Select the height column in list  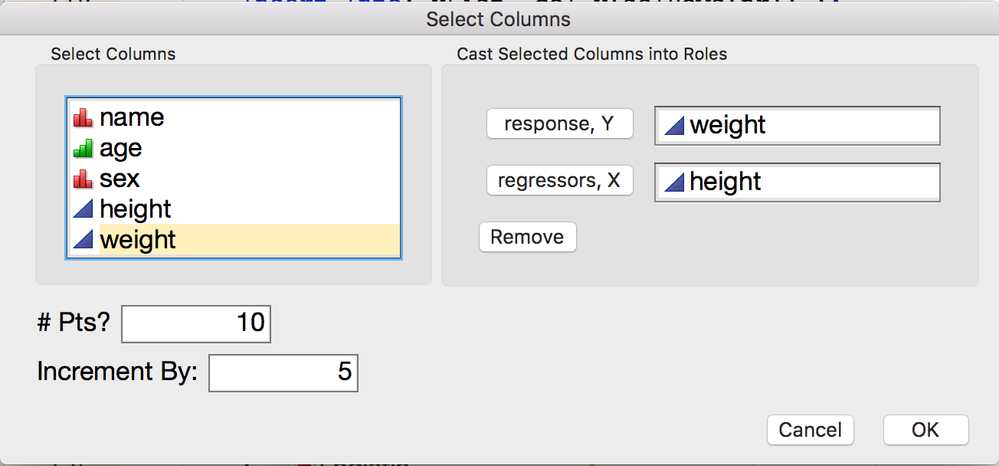[233, 209]
